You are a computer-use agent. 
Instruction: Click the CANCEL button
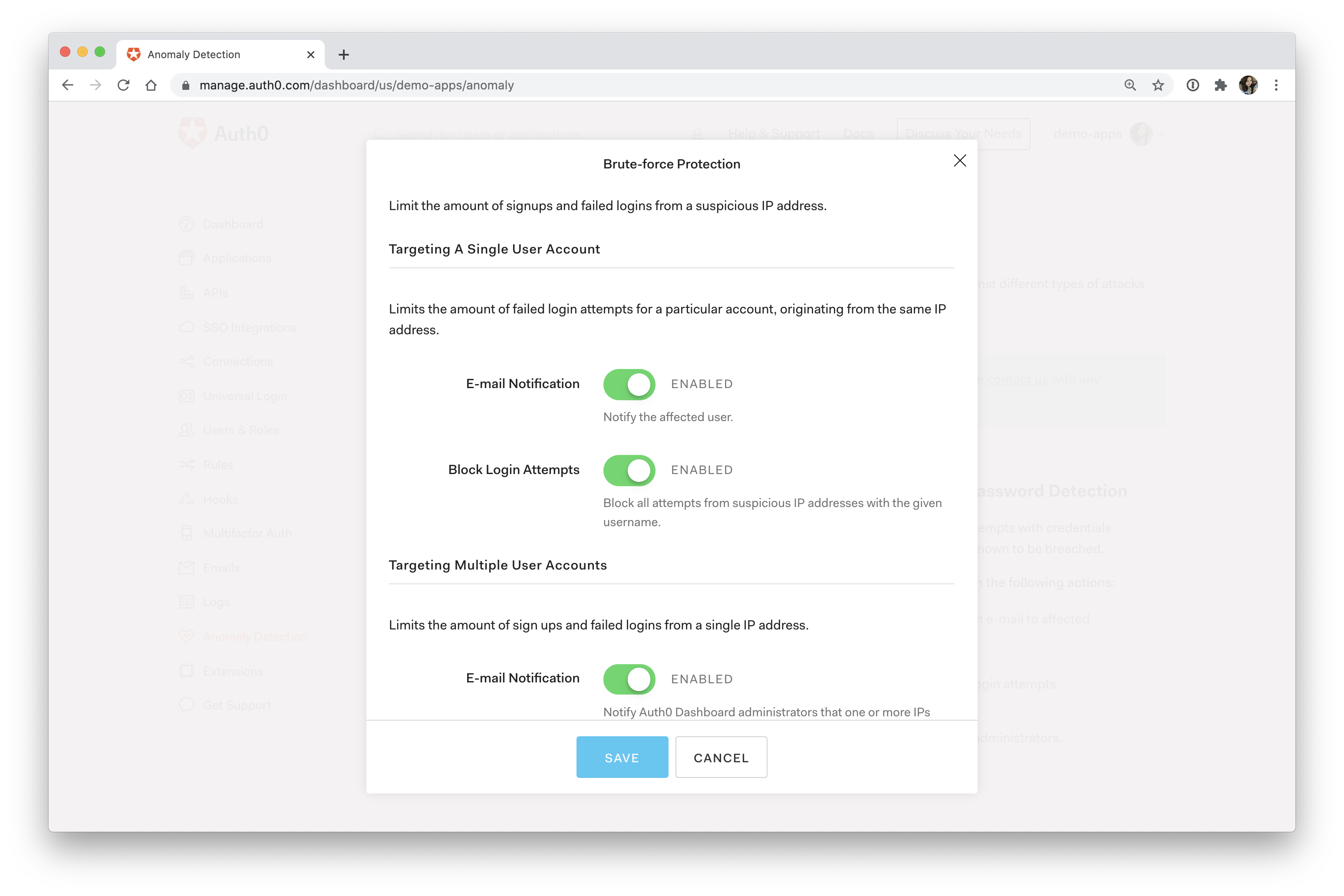[x=721, y=757]
